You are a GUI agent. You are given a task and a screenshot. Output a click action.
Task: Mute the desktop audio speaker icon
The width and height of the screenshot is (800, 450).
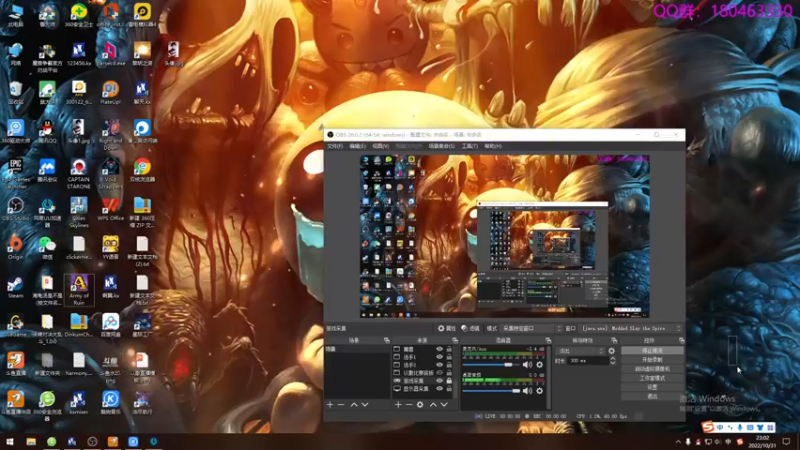[527, 391]
